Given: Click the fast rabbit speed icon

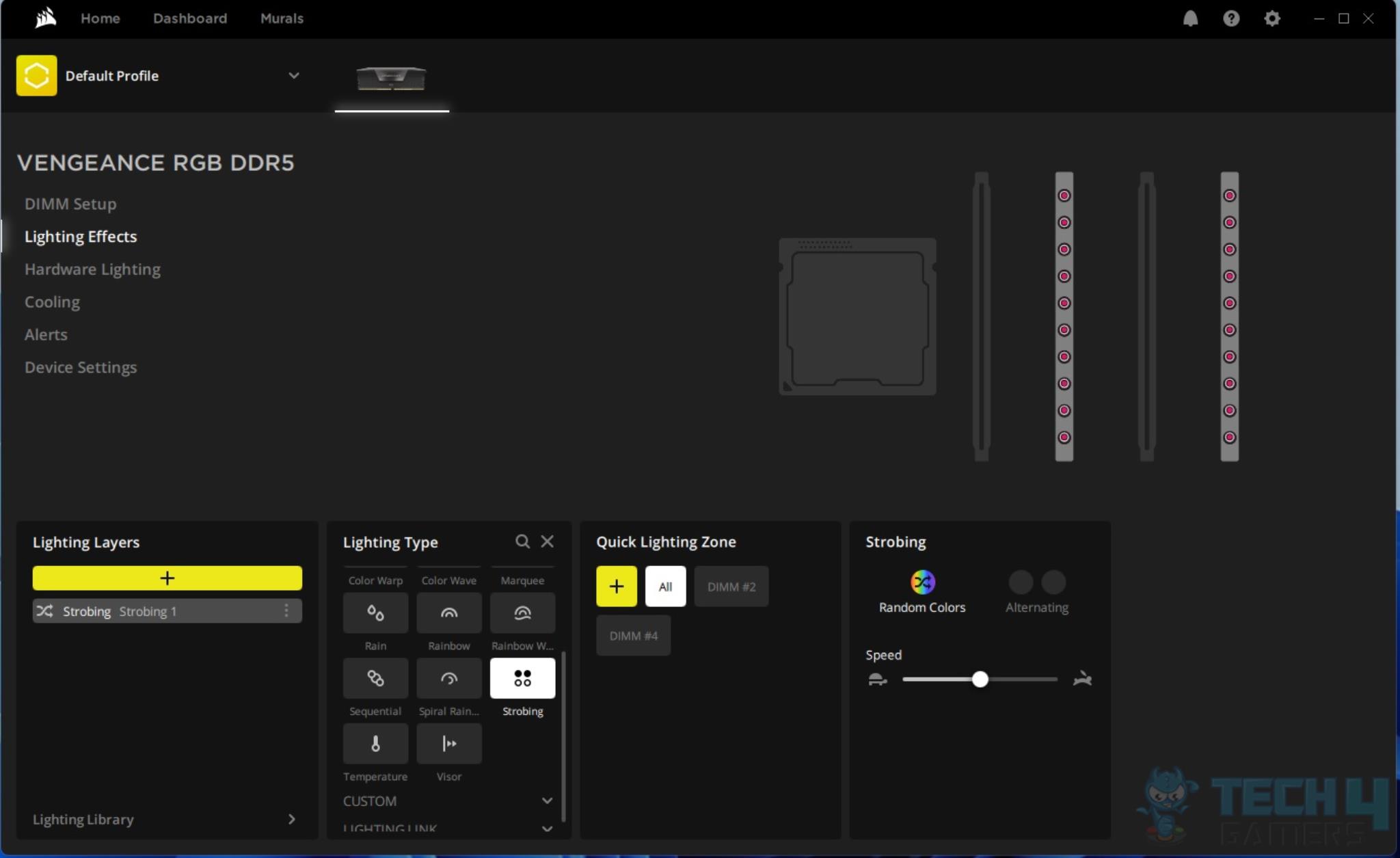Looking at the screenshot, I should click(x=1082, y=679).
